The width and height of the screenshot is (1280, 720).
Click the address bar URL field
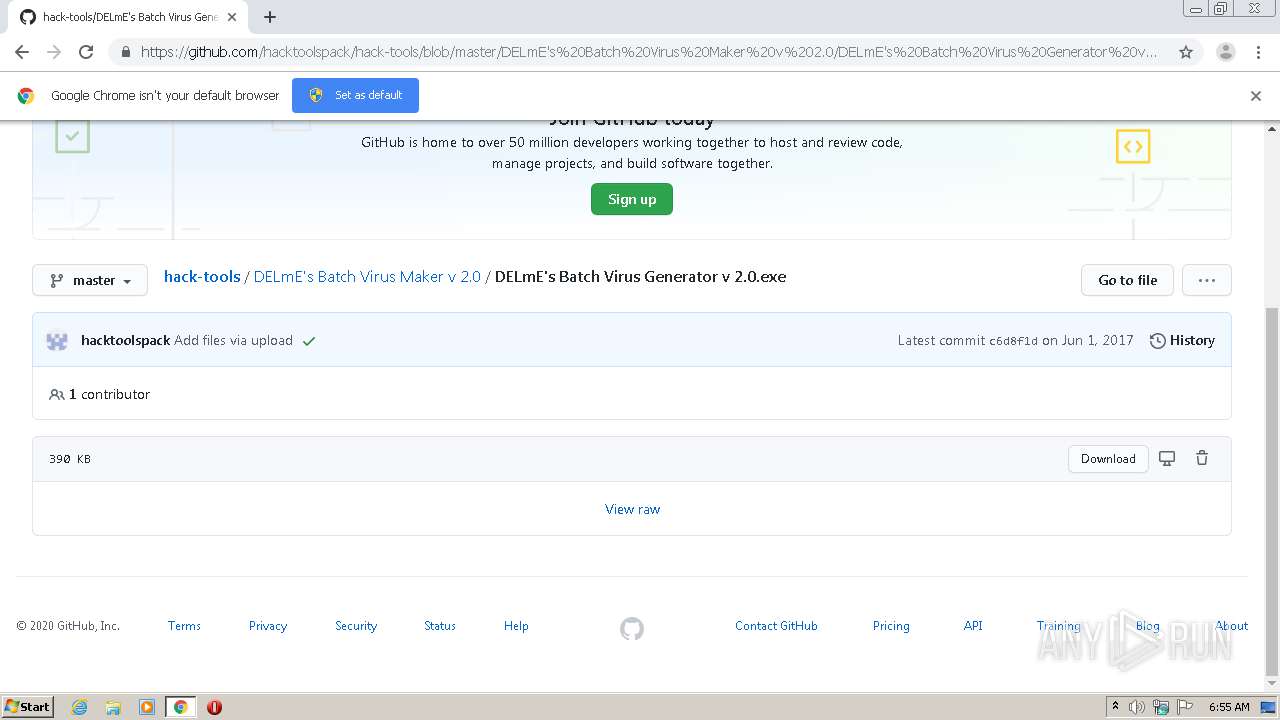[648, 52]
